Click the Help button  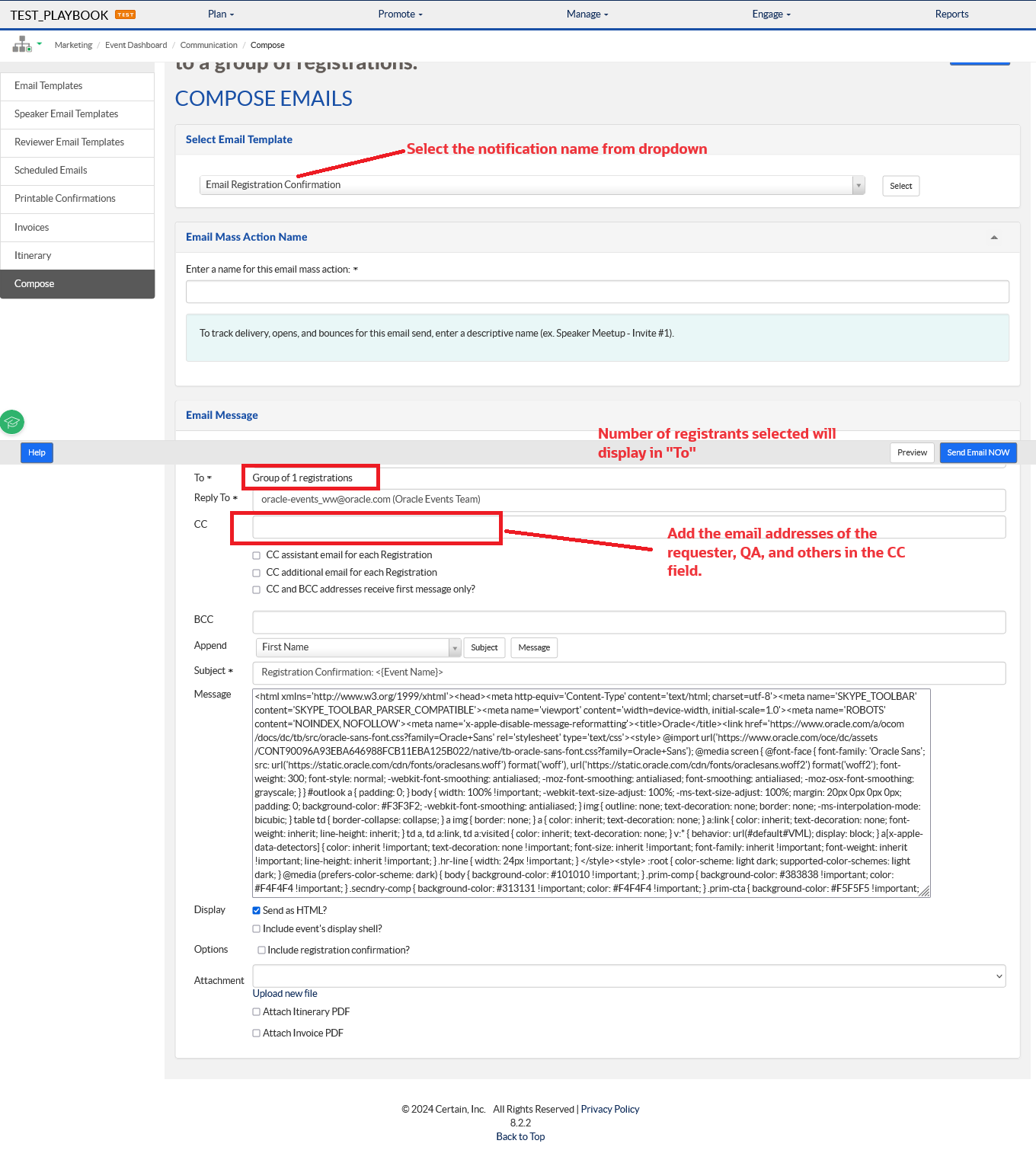tap(37, 452)
